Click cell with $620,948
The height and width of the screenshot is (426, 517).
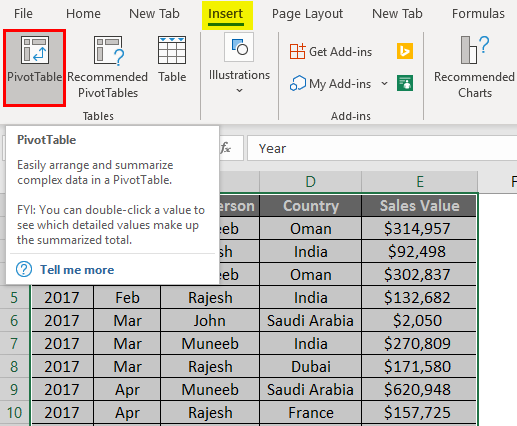419,389
